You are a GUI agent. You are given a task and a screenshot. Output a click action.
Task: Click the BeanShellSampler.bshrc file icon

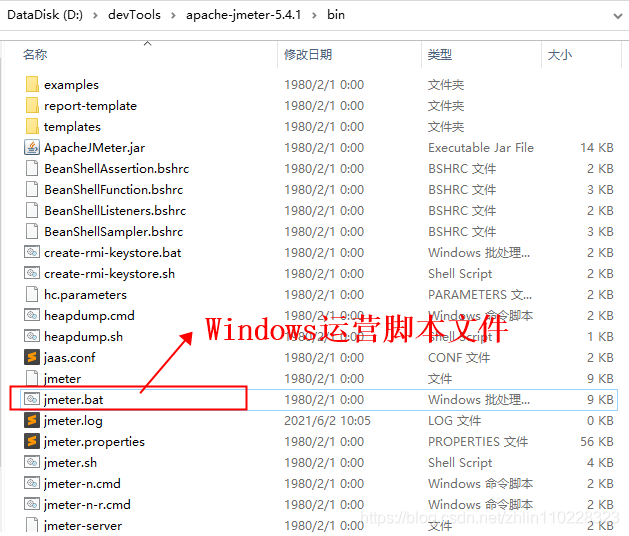pos(32,231)
